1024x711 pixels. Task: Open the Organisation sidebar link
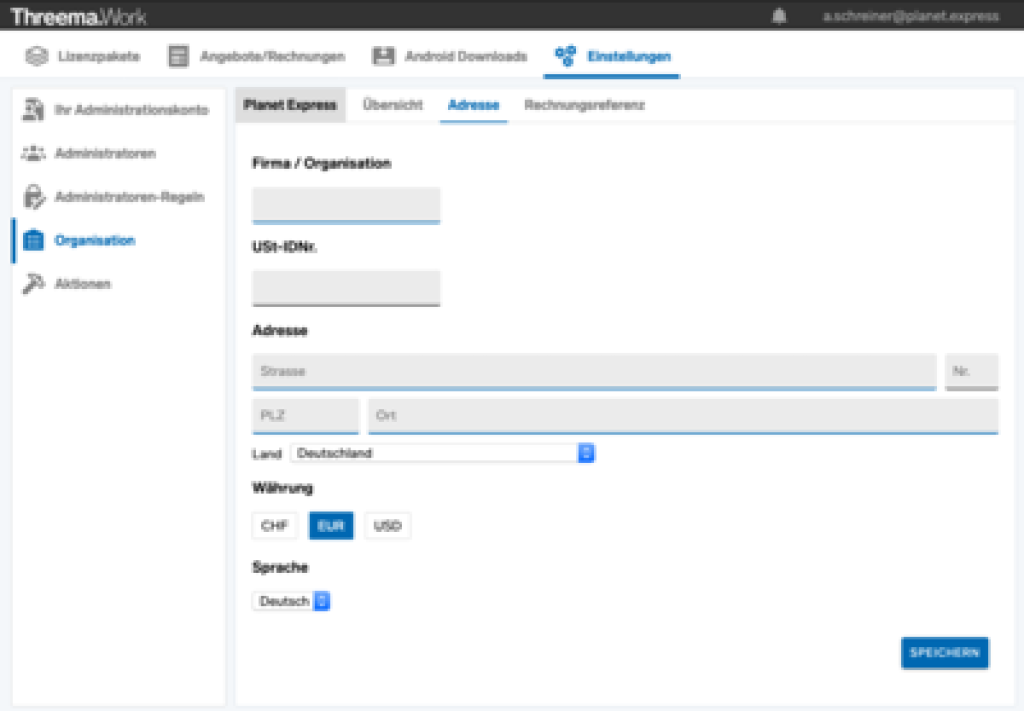[95, 240]
